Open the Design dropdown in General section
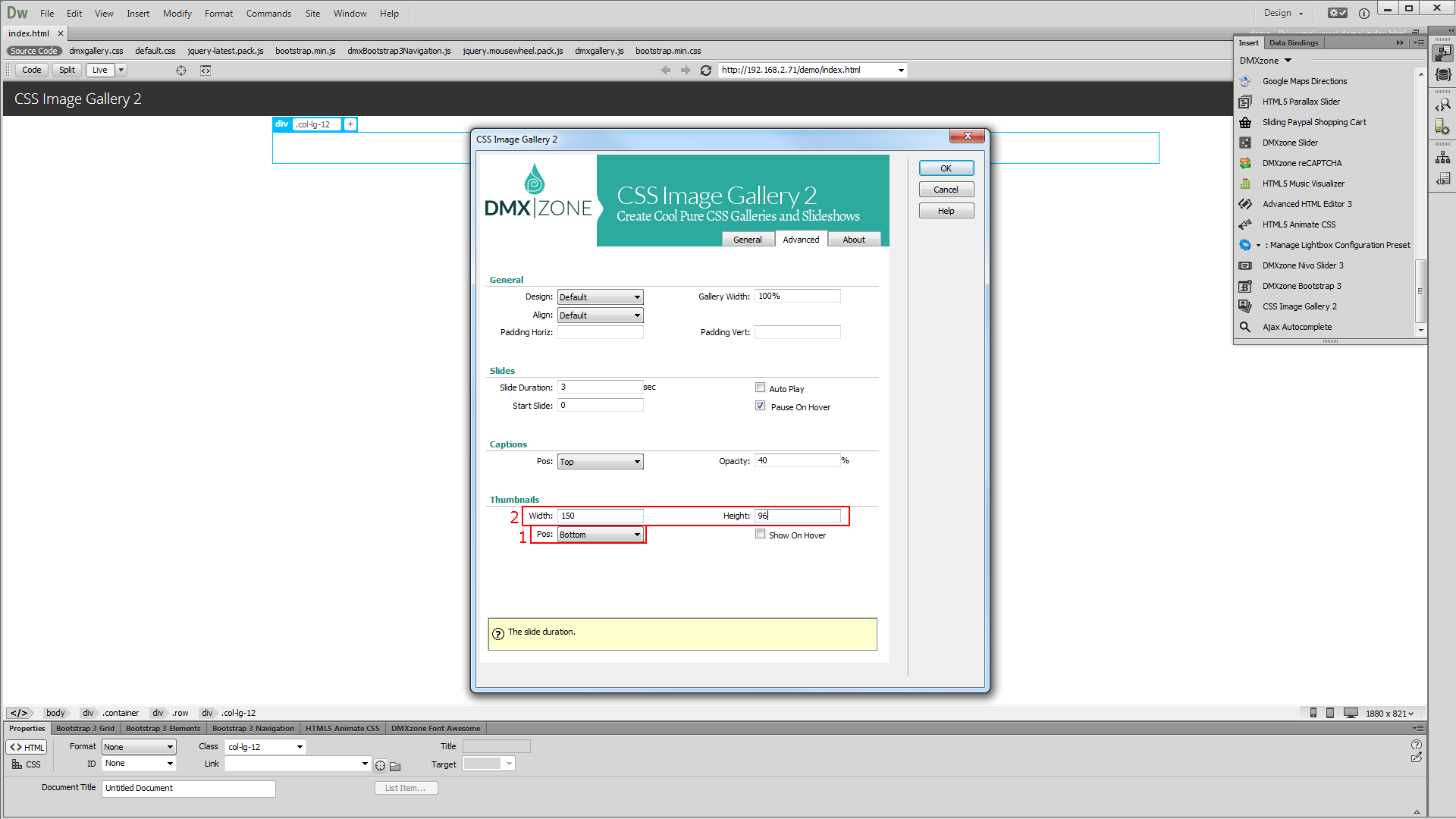1456x819 pixels. click(x=600, y=297)
